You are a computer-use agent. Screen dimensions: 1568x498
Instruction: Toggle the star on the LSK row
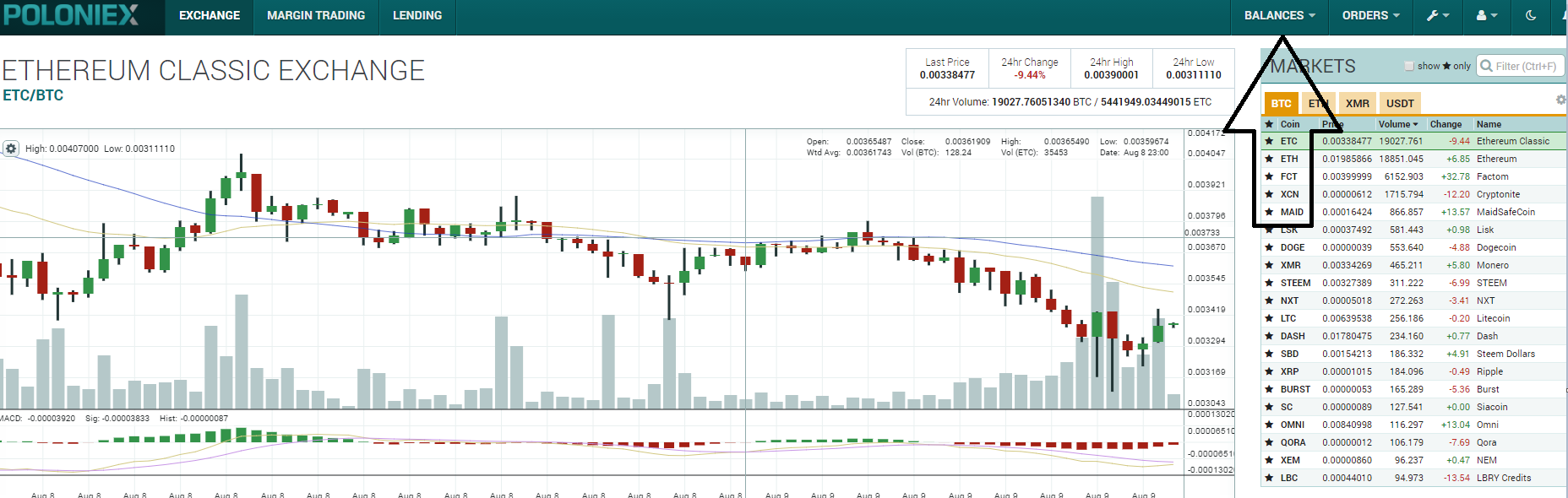(x=1269, y=230)
